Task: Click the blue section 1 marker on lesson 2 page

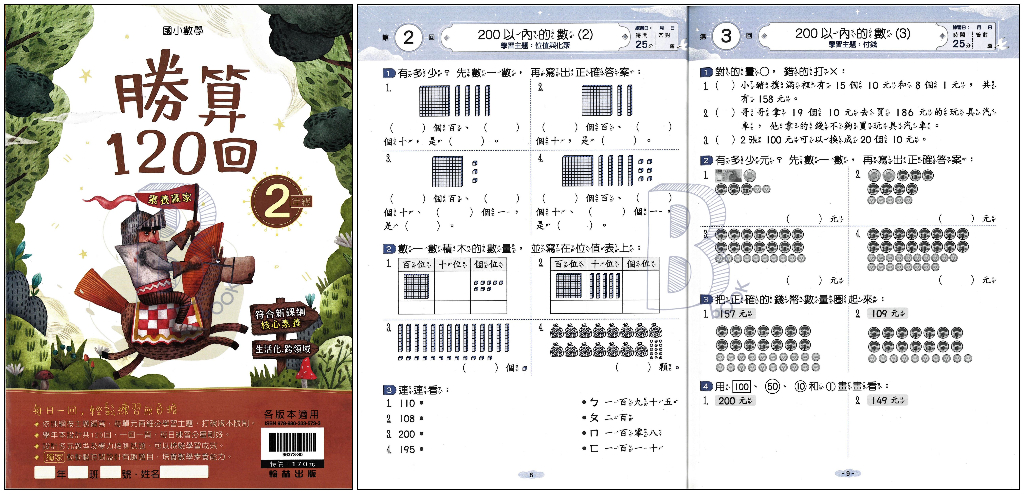Action: (x=387, y=75)
